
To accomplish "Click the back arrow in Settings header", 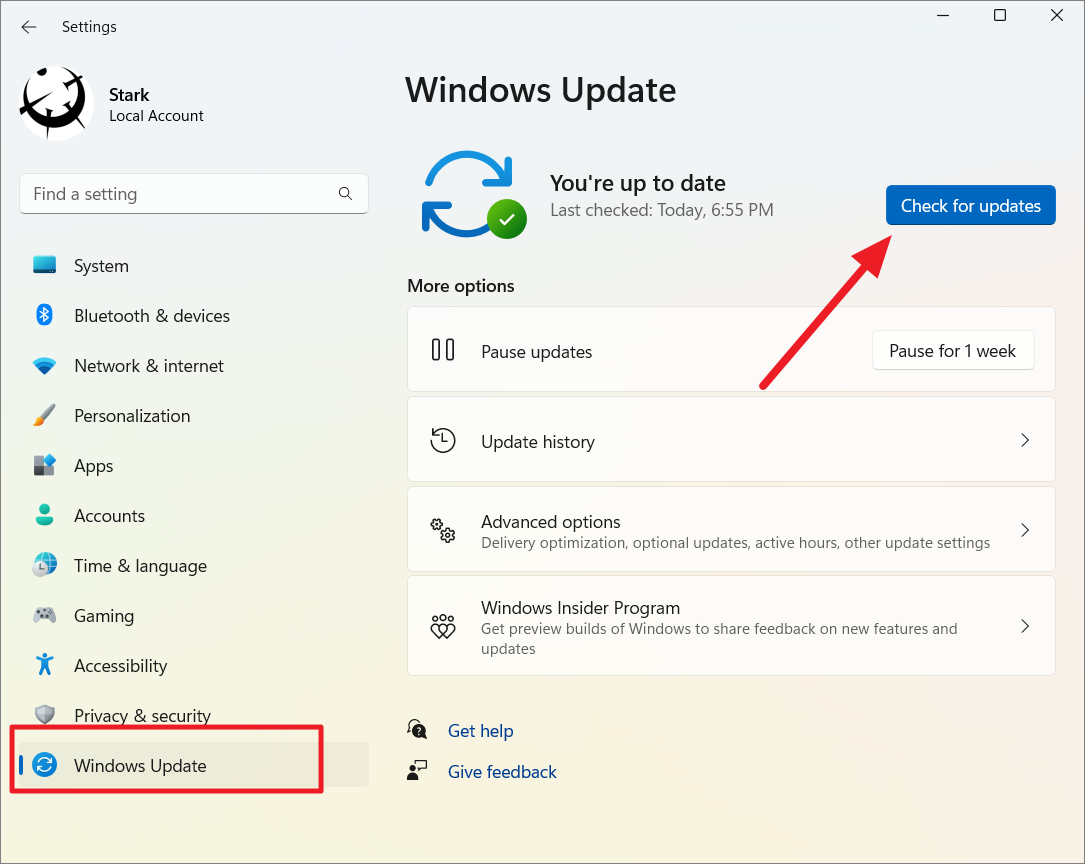I will [28, 27].
